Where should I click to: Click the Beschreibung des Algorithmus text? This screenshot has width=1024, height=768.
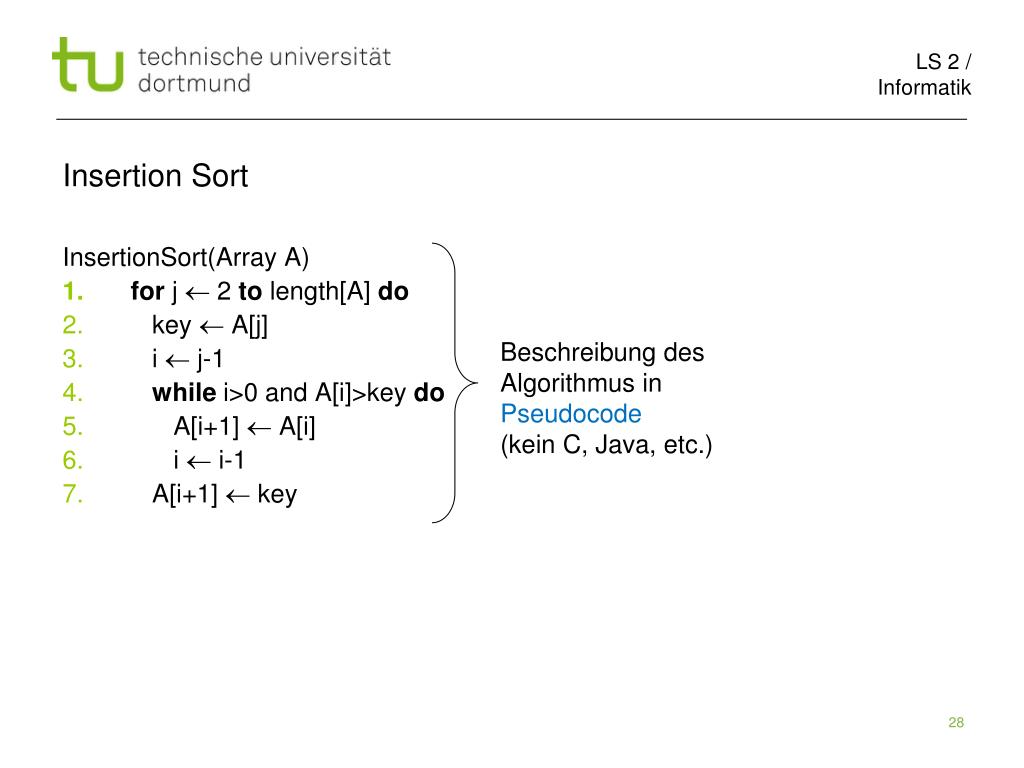(x=602, y=368)
